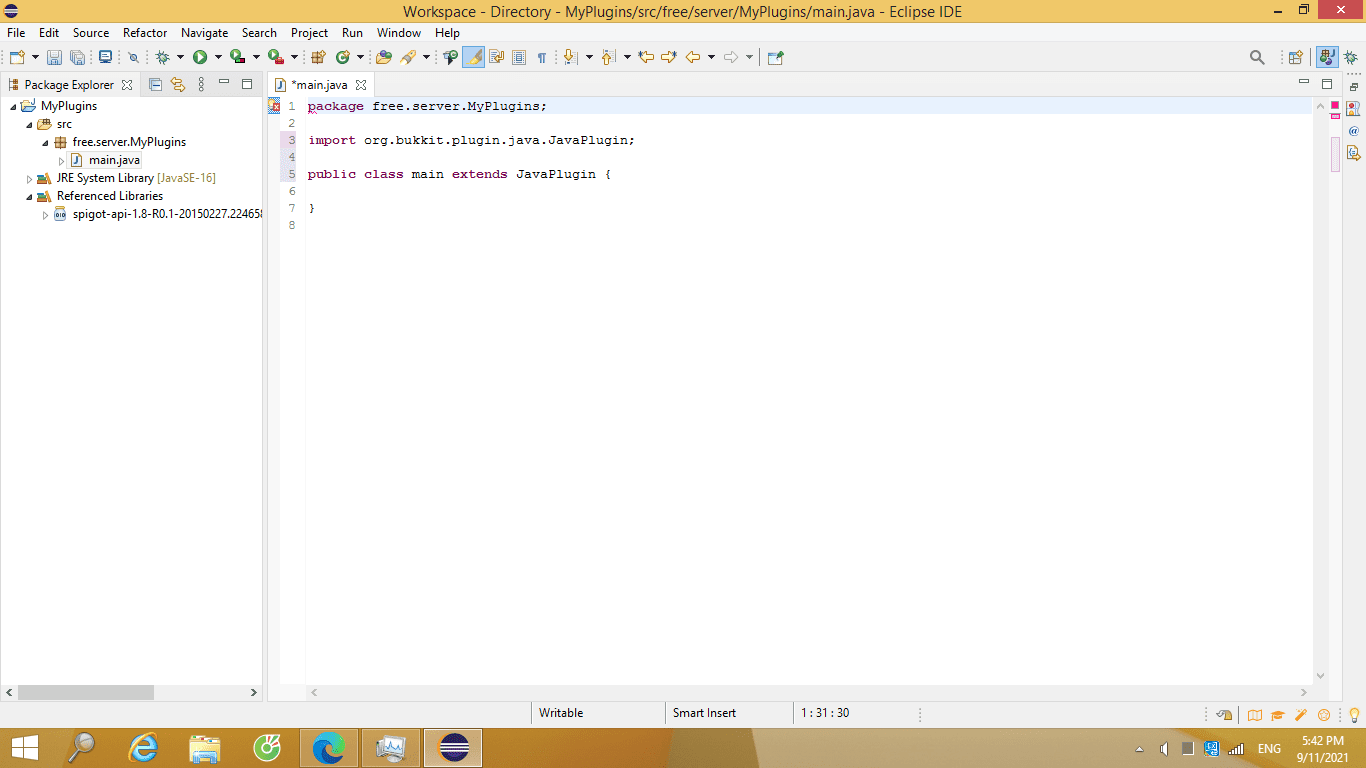Image resolution: width=1366 pixels, height=768 pixels.
Task: Click the Open Perspective icon
Action: (x=1295, y=58)
